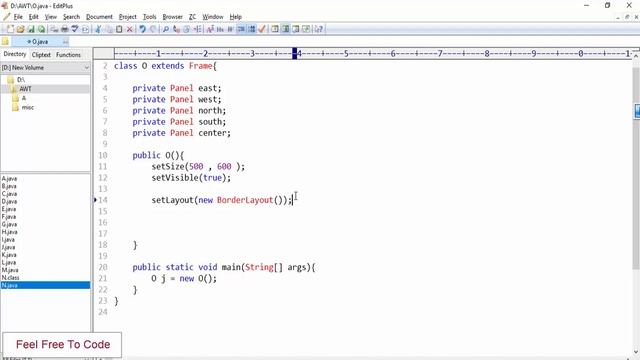Click setVisible(true) code on line 12
This screenshot has height=360, width=640.
(x=191, y=178)
